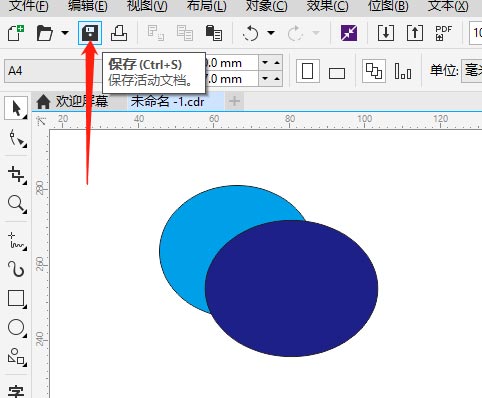Click the Publish to PDF icon

[444, 33]
